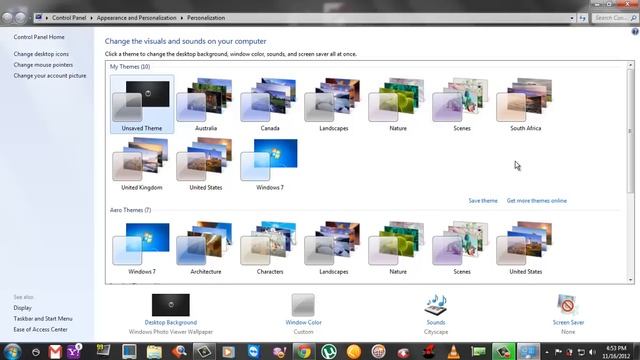Click Appearance and Personalization breadcrumb
The image size is (640, 360).
coord(136,18)
